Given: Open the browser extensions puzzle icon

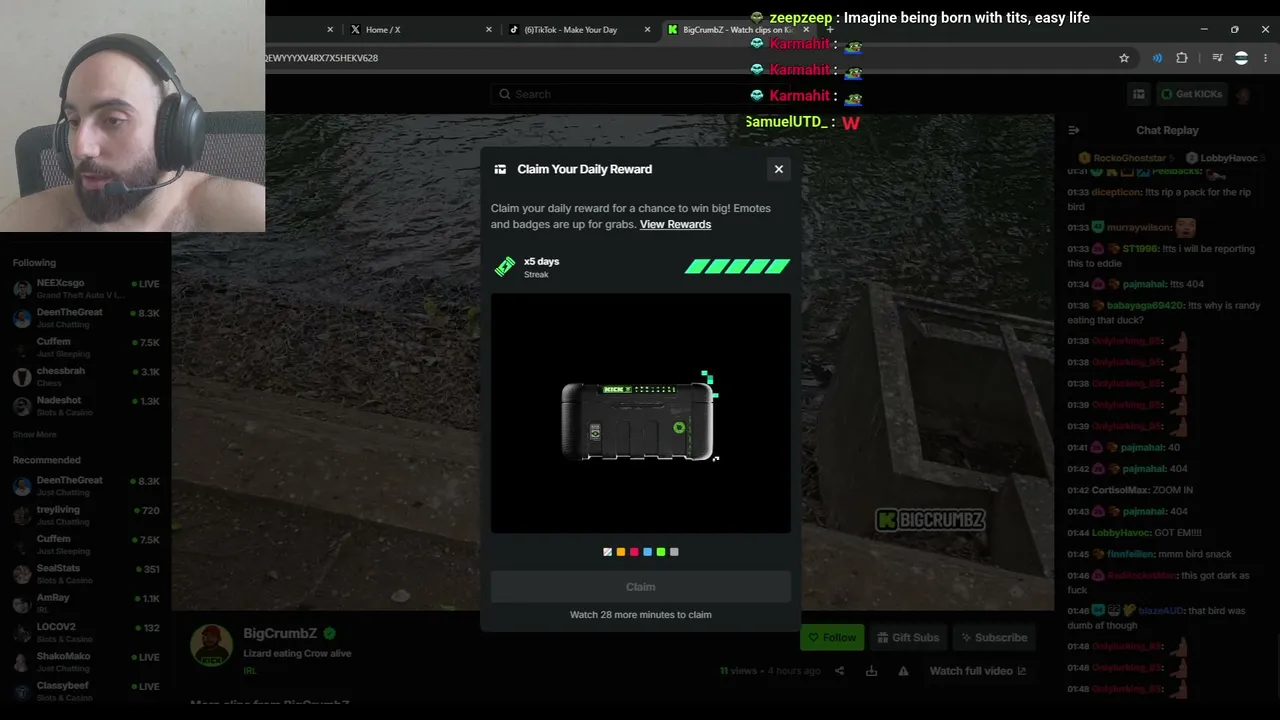Looking at the screenshot, I should 1182,58.
